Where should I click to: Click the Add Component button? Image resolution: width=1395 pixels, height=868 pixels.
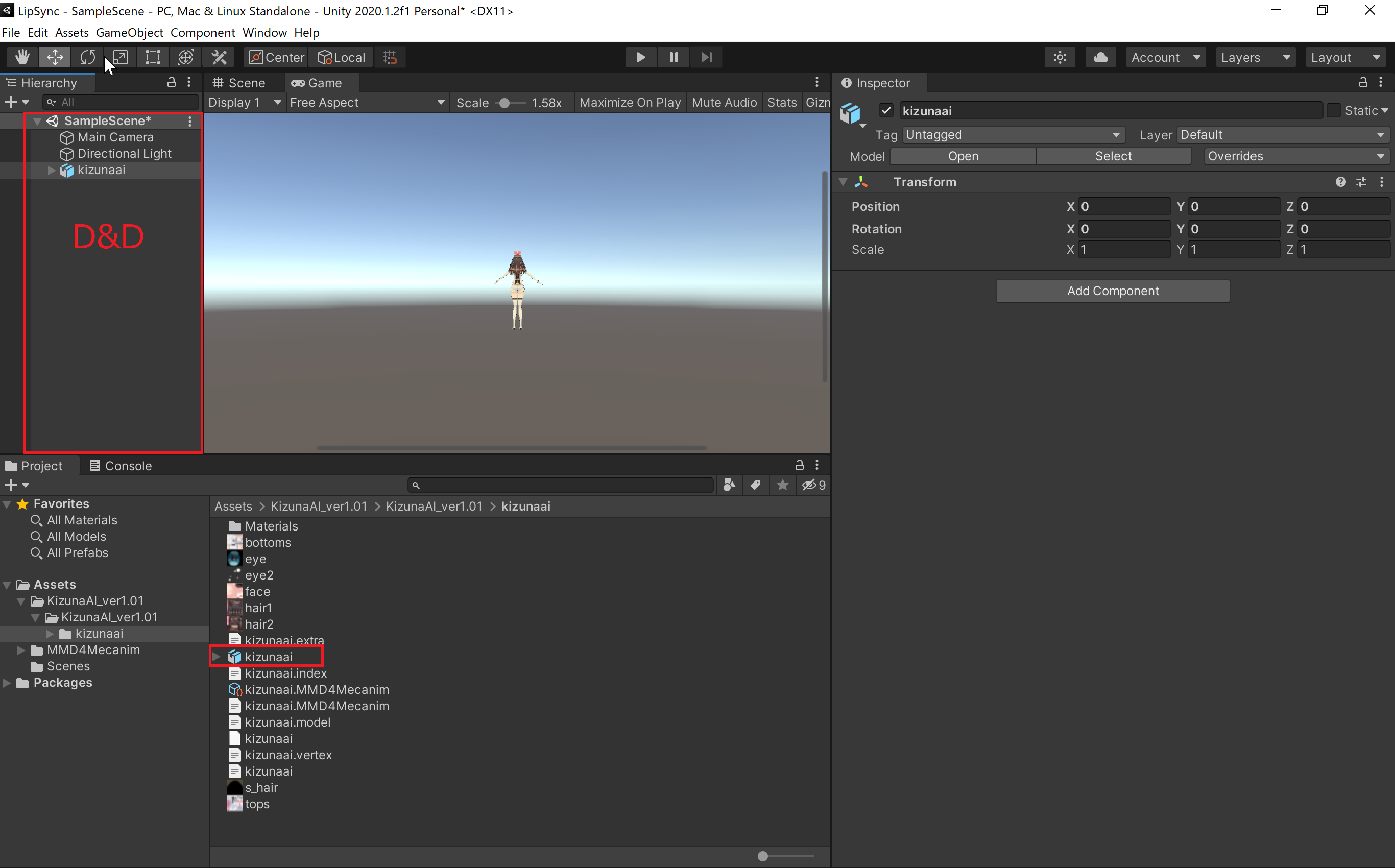pos(1113,291)
